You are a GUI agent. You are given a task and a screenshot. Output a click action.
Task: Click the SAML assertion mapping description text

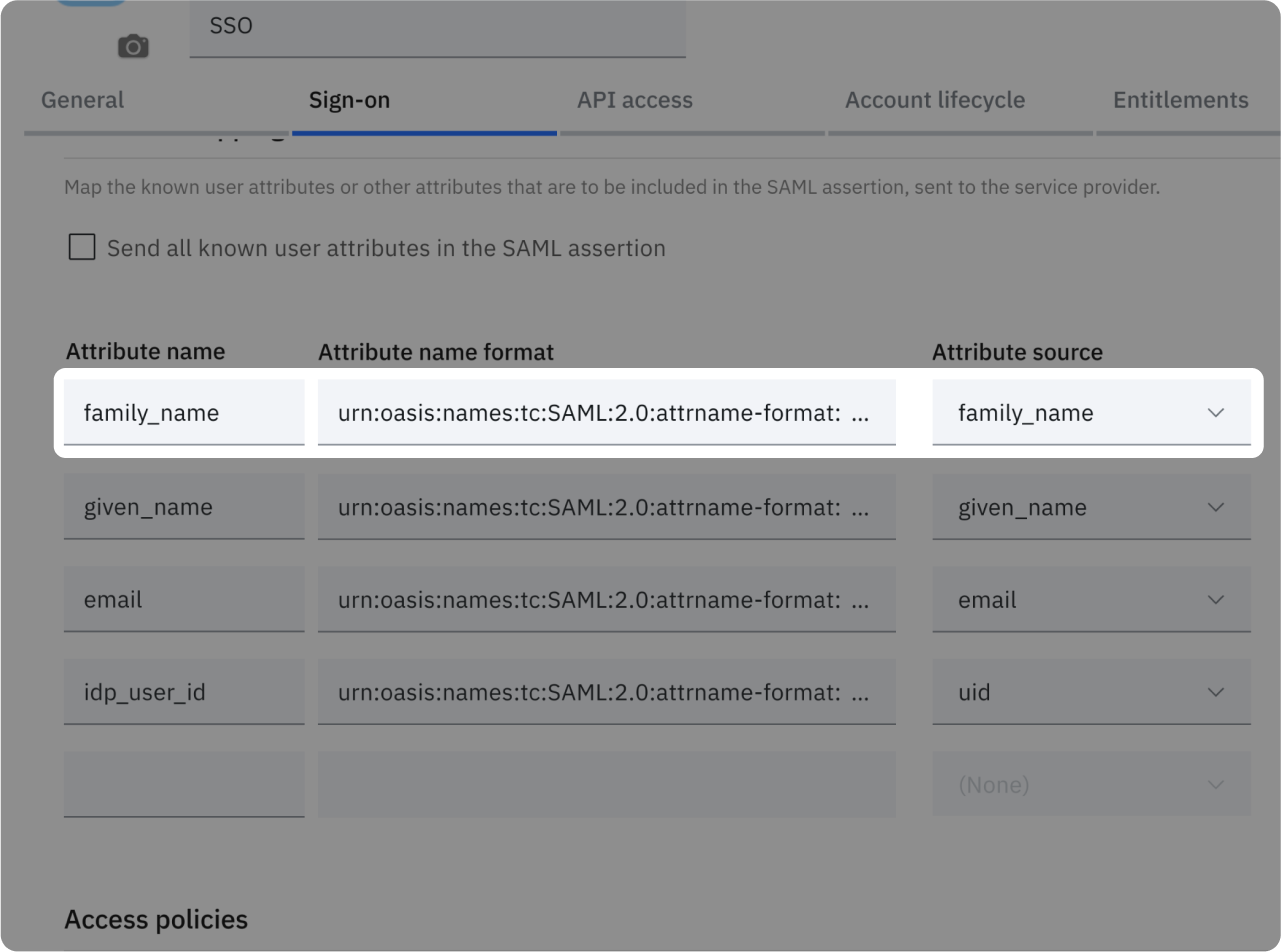(x=612, y=187)
